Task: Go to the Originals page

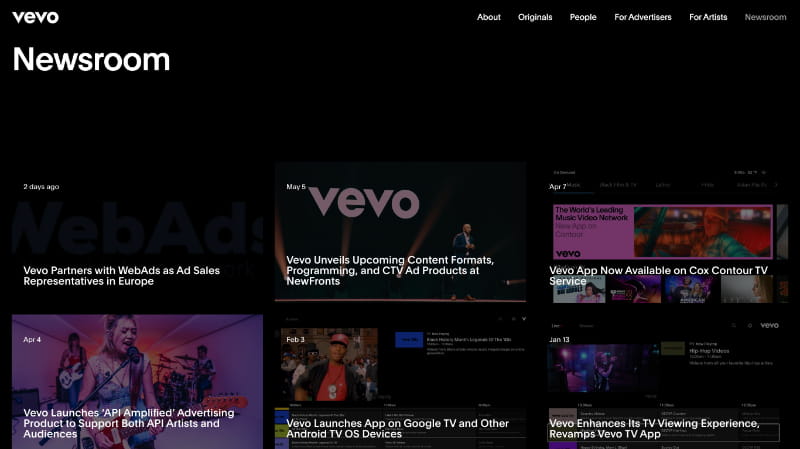Action: (x=535, y=17)
